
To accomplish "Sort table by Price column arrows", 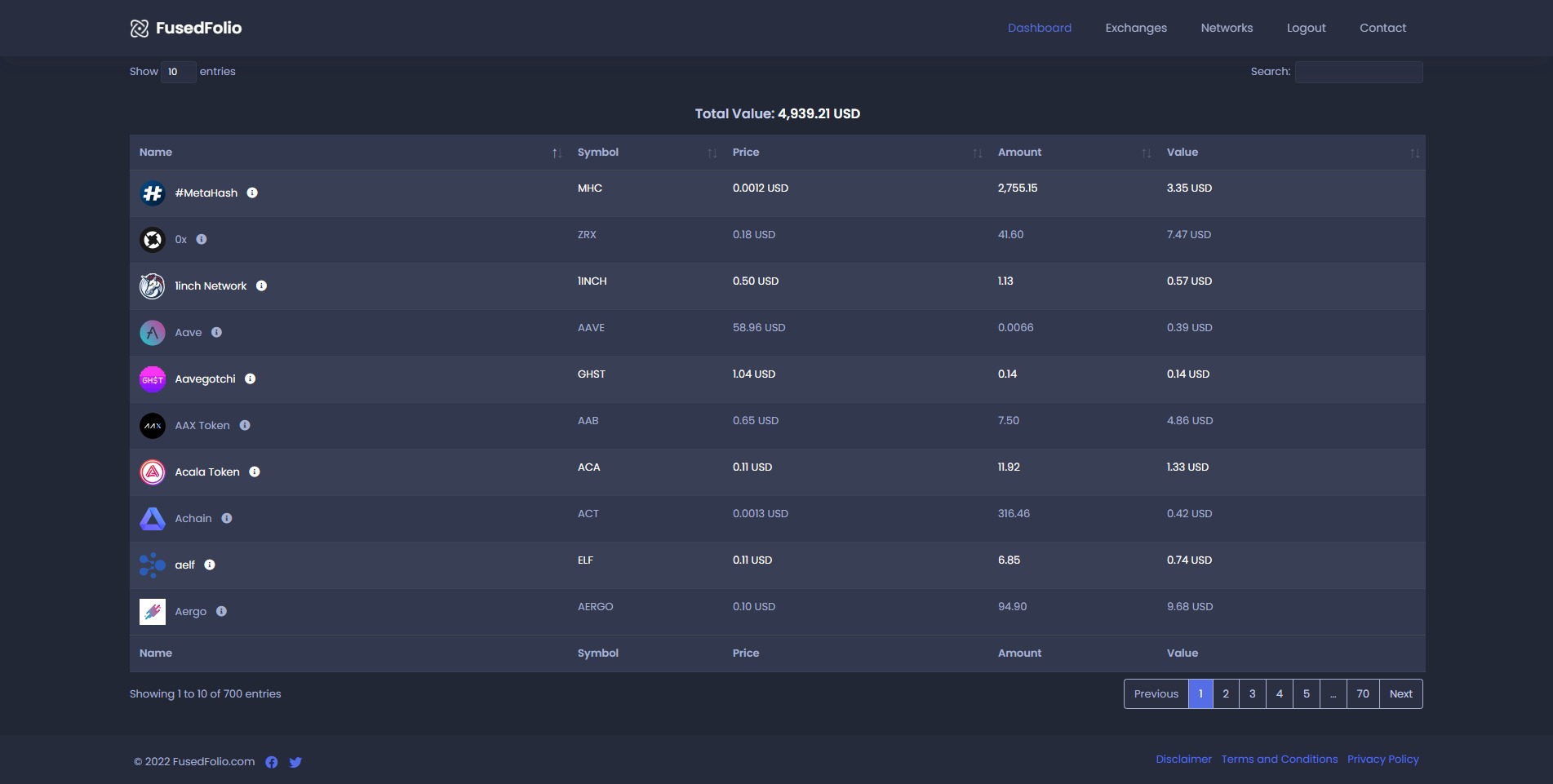I will point(977,153).
